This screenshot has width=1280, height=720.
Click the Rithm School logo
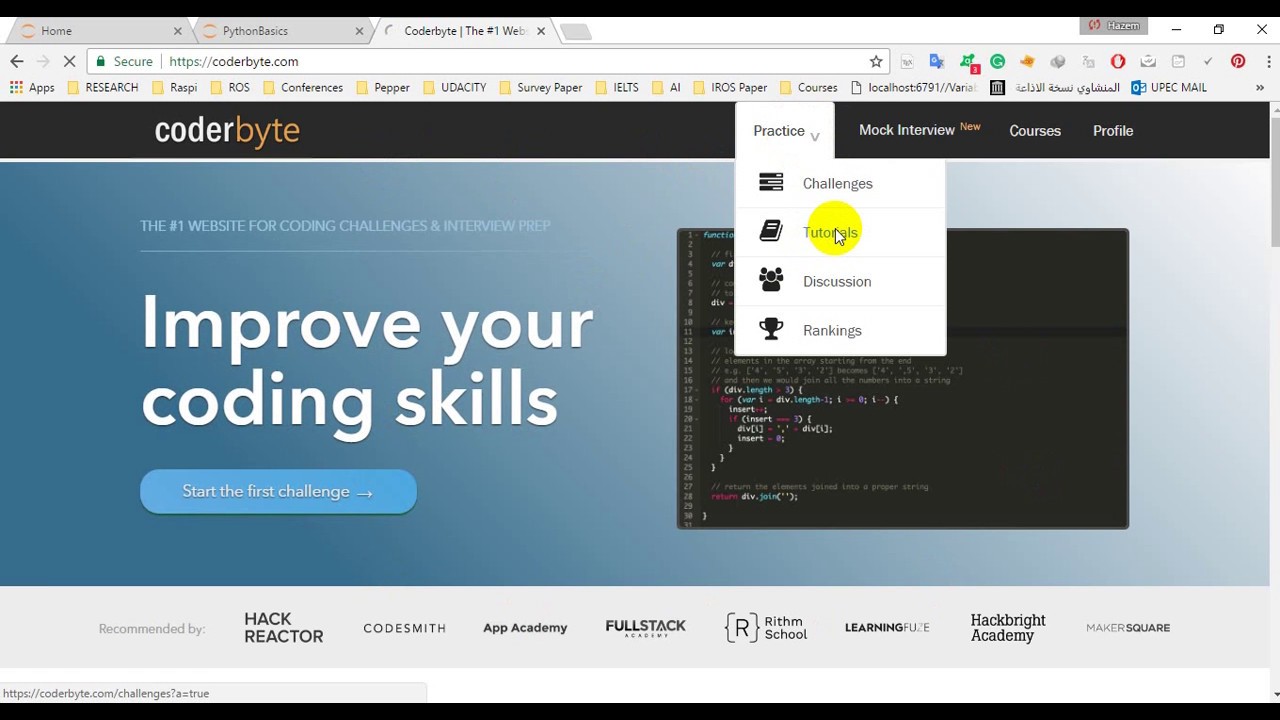point(766,627)
